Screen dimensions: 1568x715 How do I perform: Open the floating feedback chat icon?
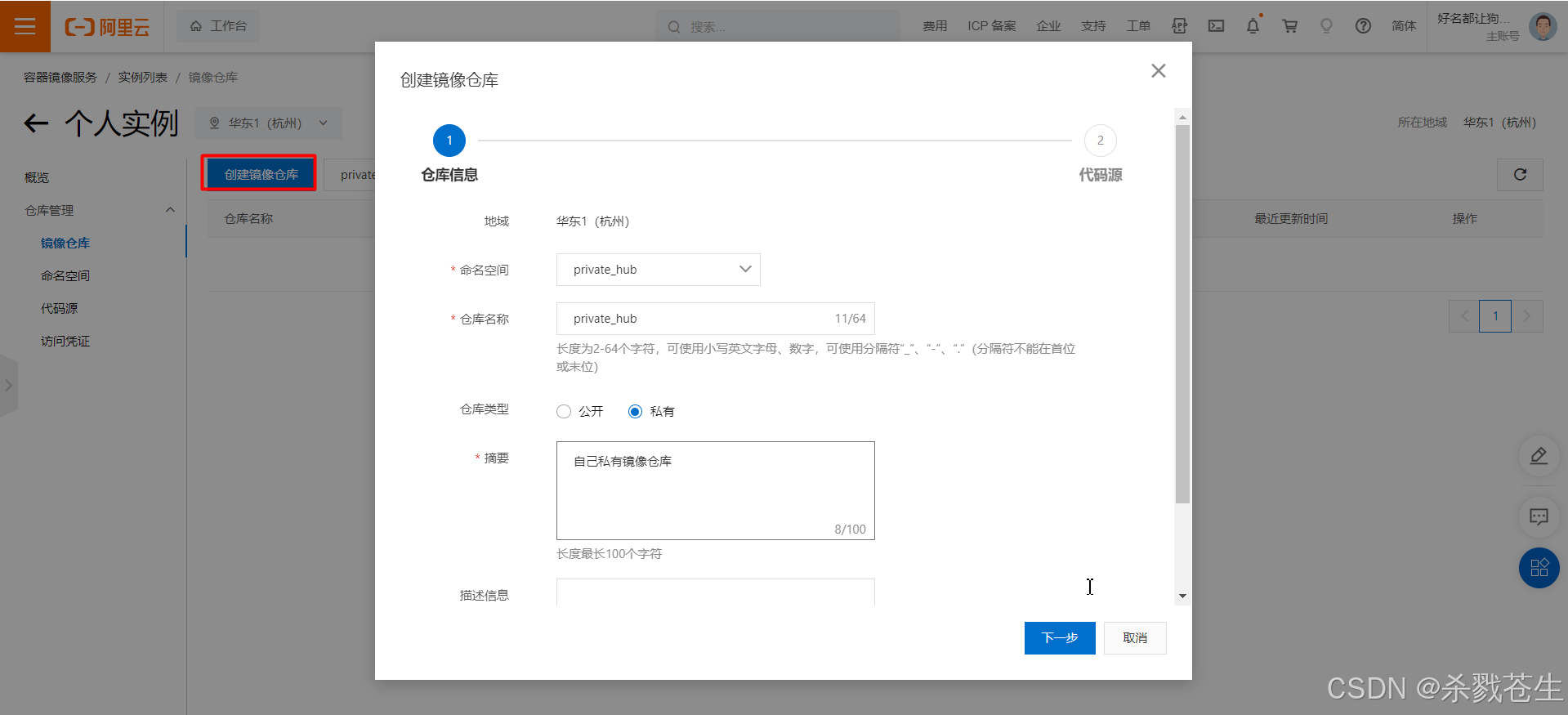[x=1539, y=516]
